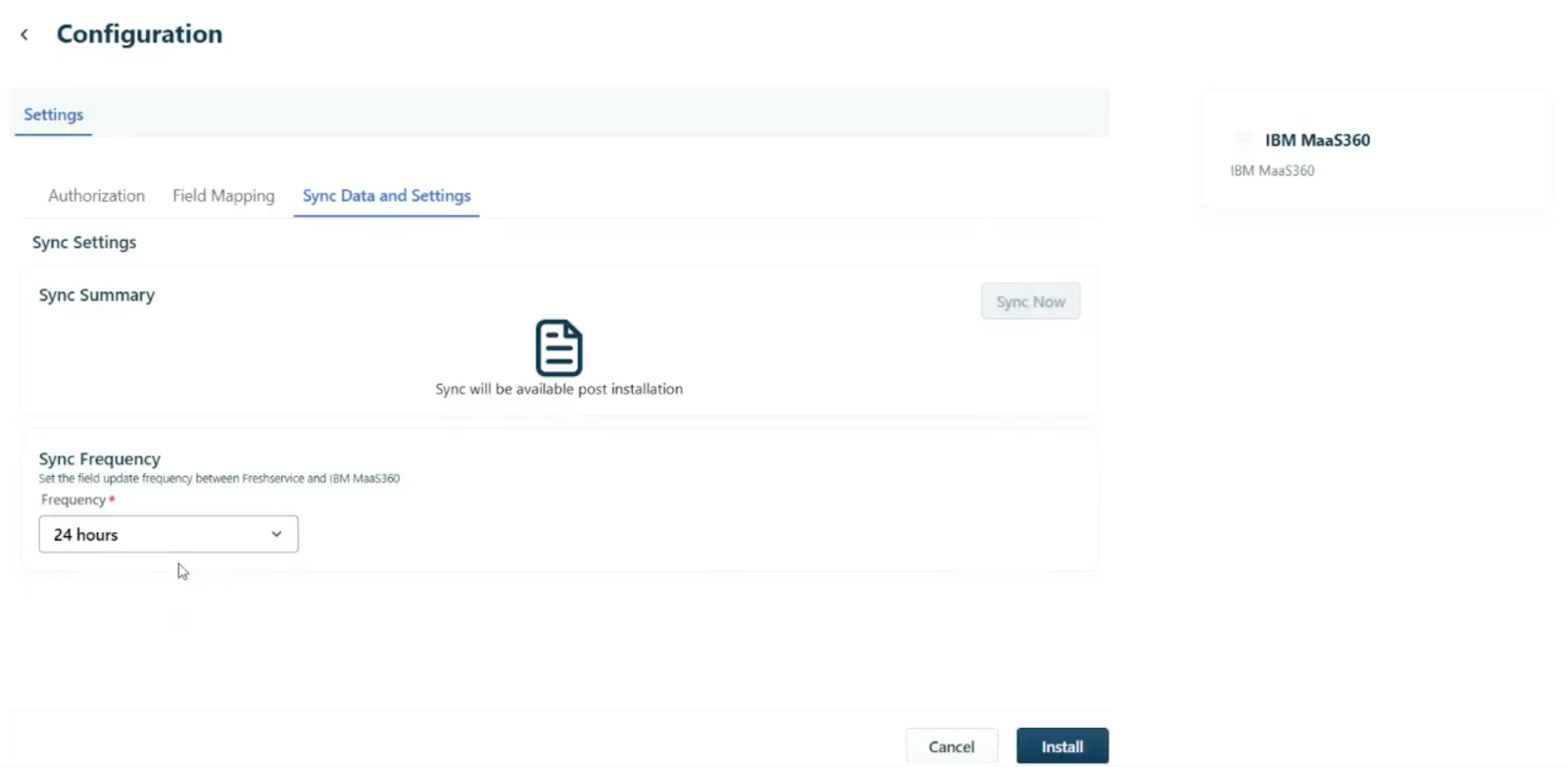
Task: Click the Frequency required field label
Action: point(77,500)
